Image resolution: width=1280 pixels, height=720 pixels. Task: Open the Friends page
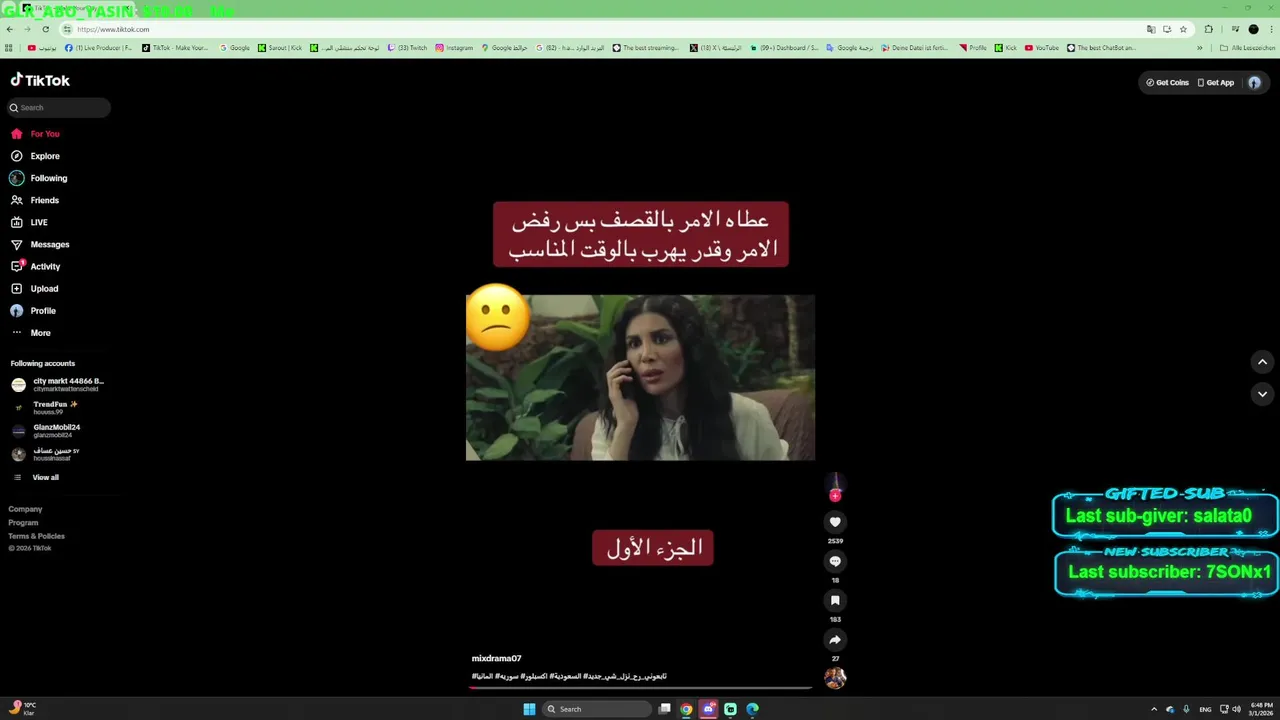click(x=35, y=200)
